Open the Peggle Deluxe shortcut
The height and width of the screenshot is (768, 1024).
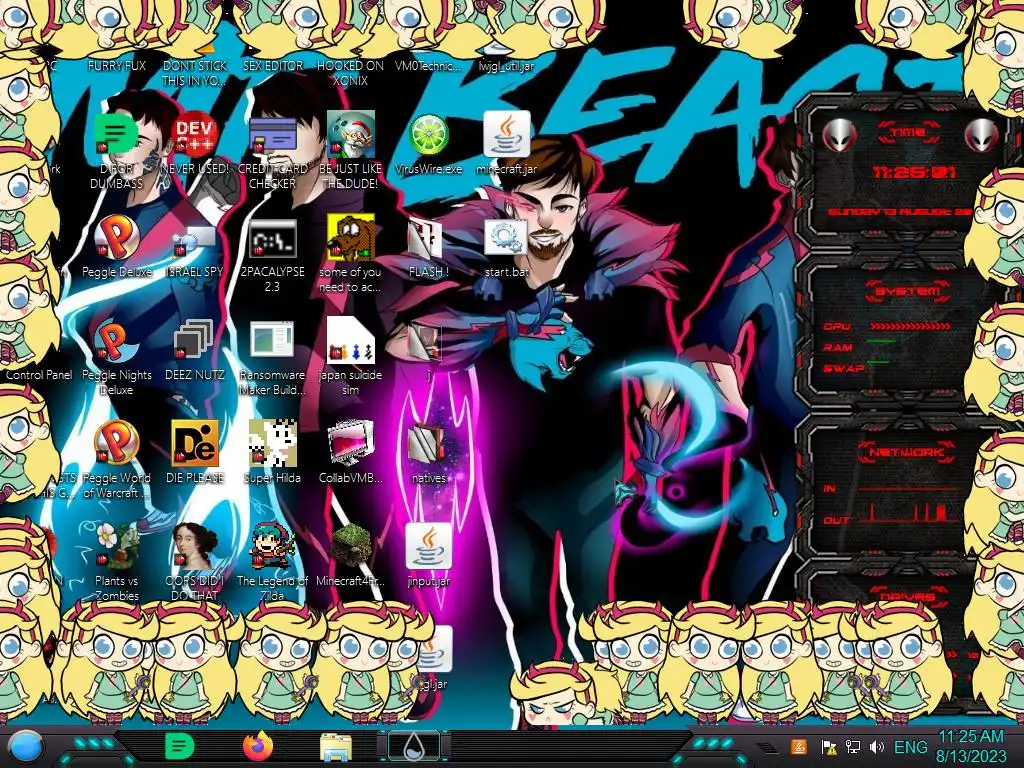tap(116, 238)
